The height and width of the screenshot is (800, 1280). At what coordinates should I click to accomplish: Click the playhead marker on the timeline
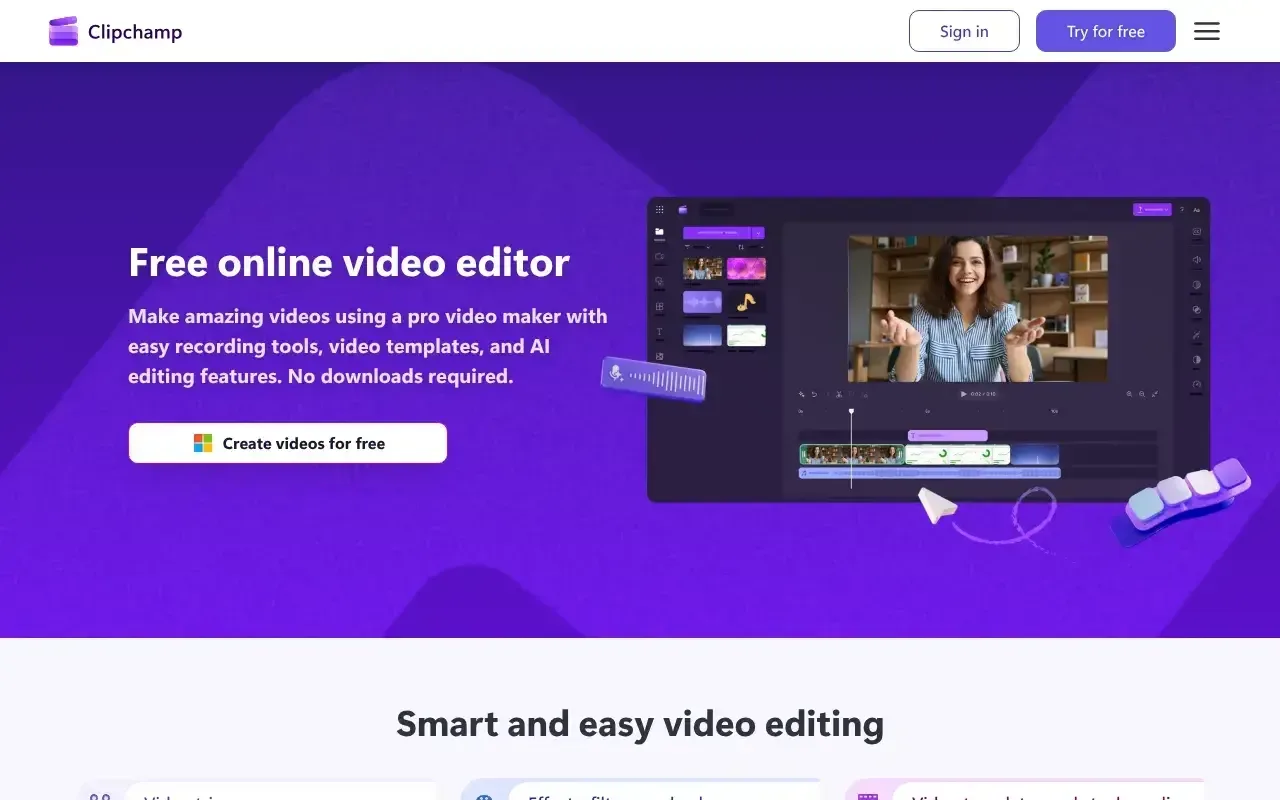click(851, 411)
